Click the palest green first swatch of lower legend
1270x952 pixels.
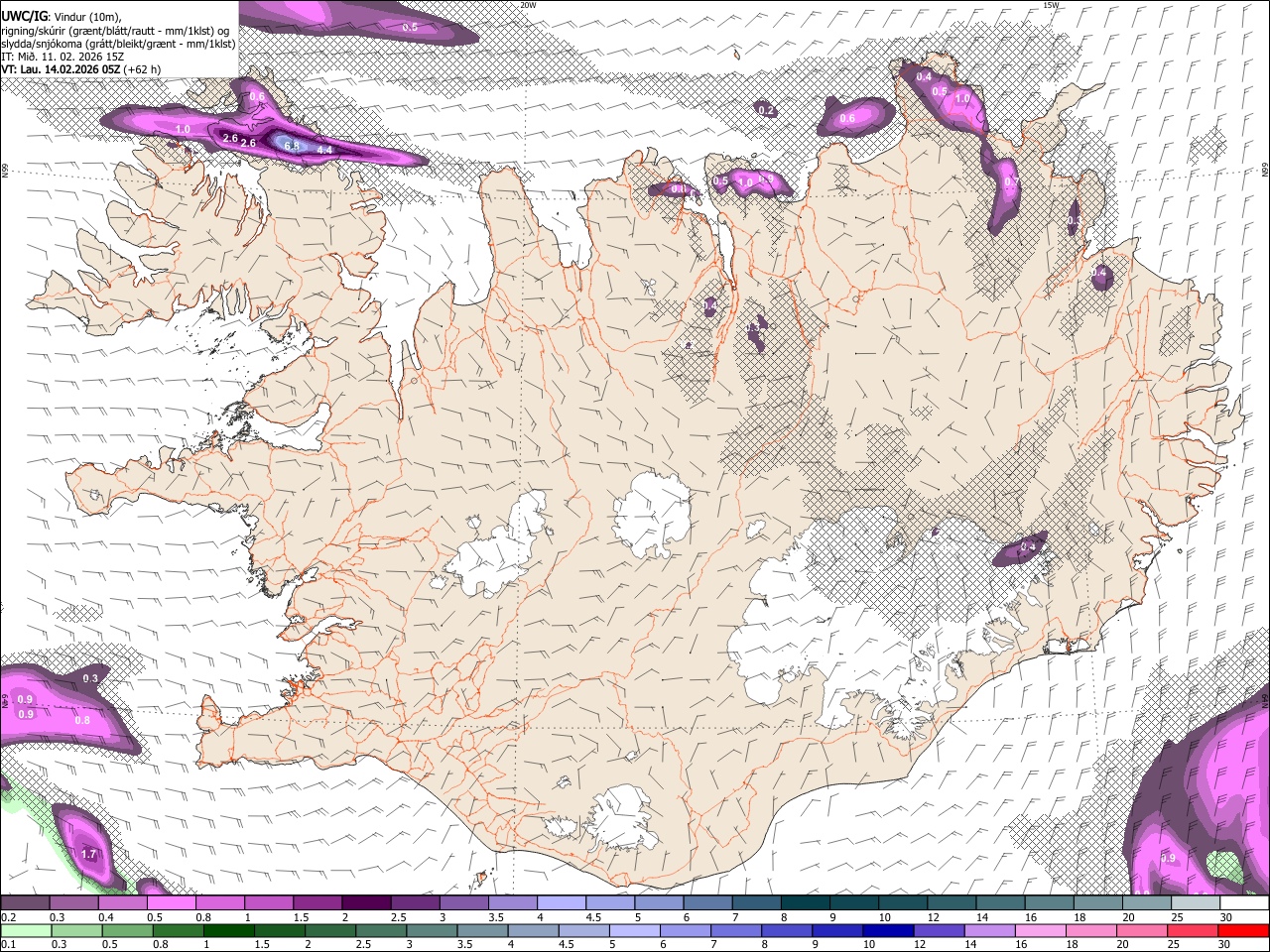pyautogui.click(x=25, y=930)
